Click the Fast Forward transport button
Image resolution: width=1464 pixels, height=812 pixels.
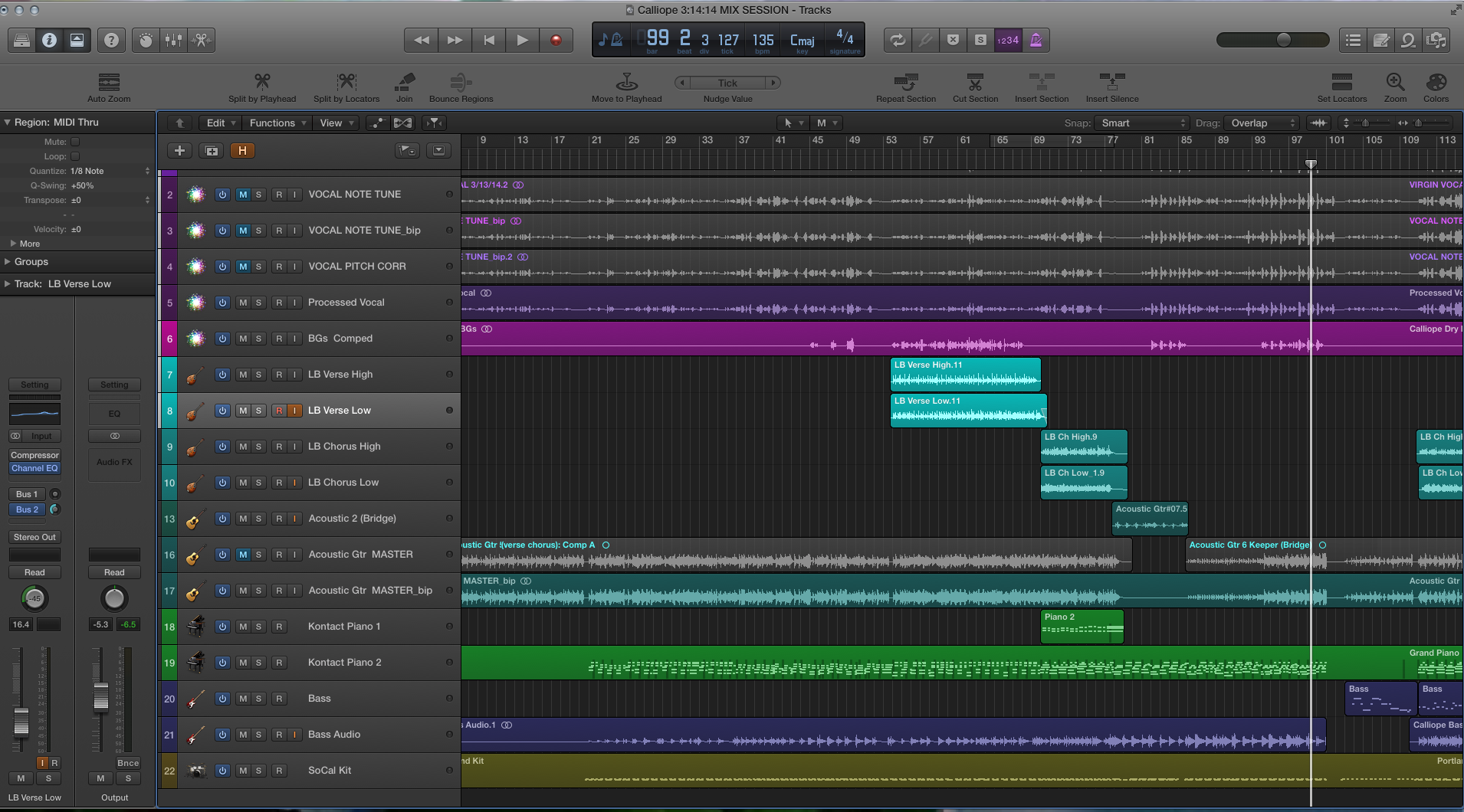pyautogui.click(x=455, y=40)
